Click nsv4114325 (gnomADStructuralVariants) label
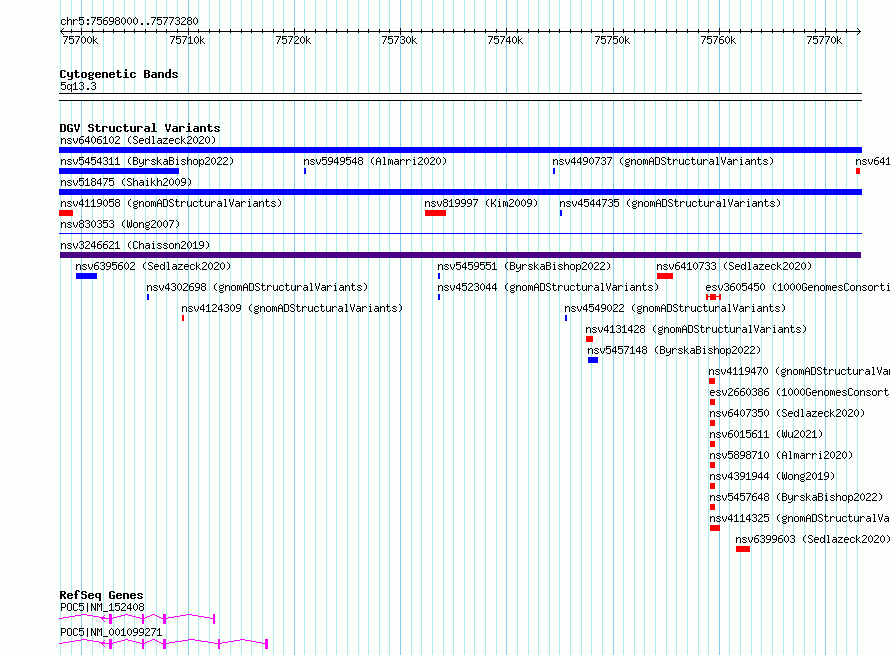Viewport: 890px width, 655px height. coord(800,518)
